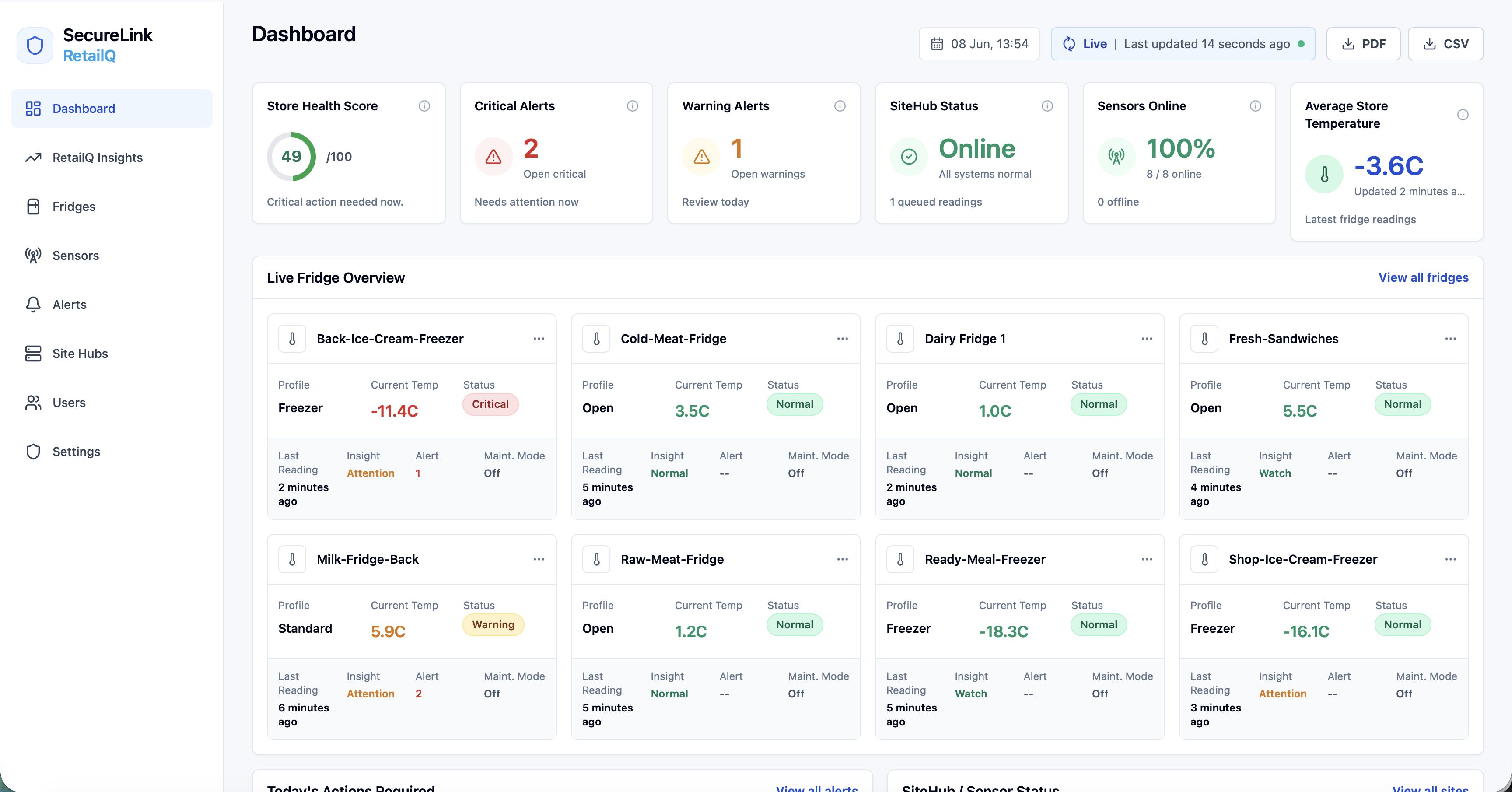Show info for Sensors Online card
This screenshot has width=1512, height=792.
click(1255, 106)
